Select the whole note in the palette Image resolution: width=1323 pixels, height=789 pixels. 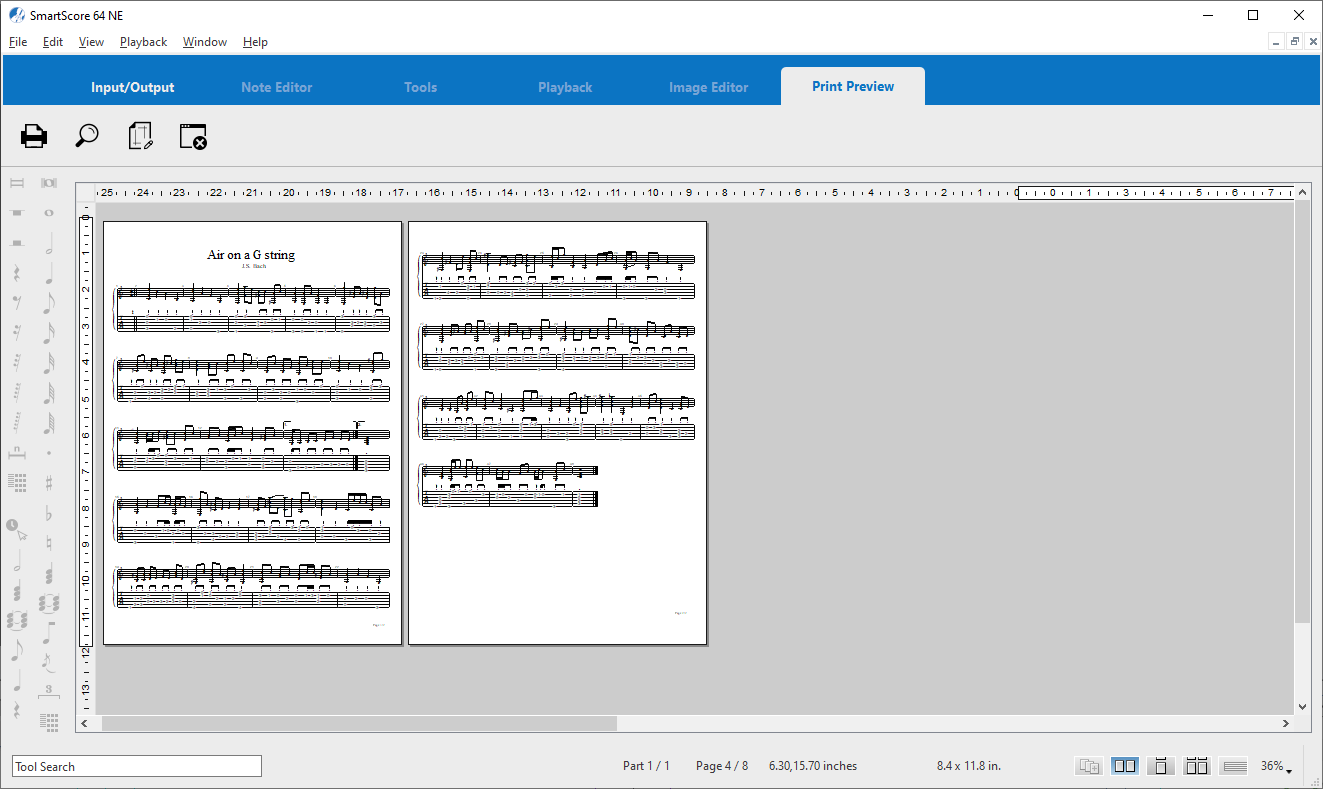(48, 213)
